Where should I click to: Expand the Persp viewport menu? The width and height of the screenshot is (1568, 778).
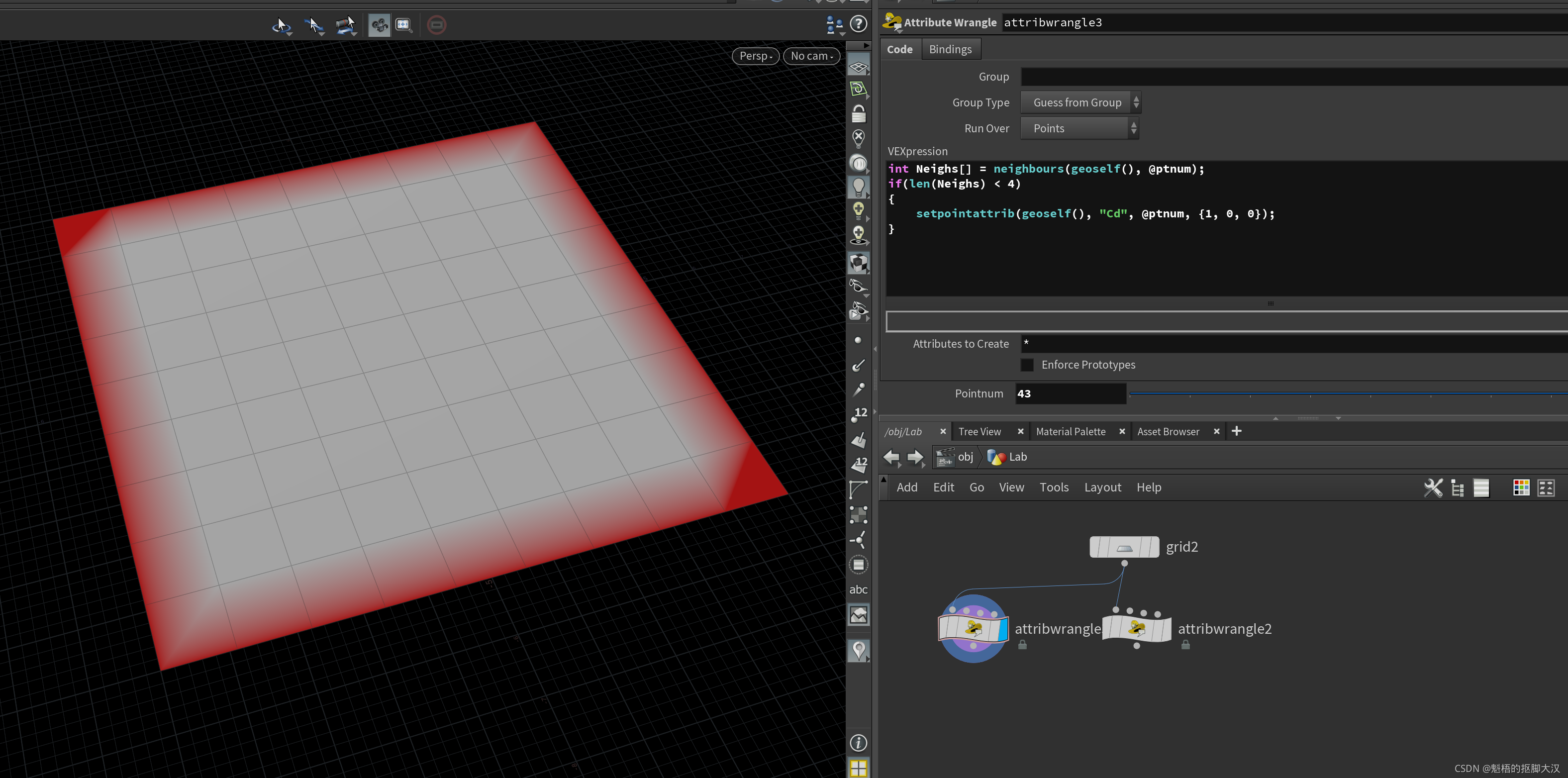click(x=755, y=56)
